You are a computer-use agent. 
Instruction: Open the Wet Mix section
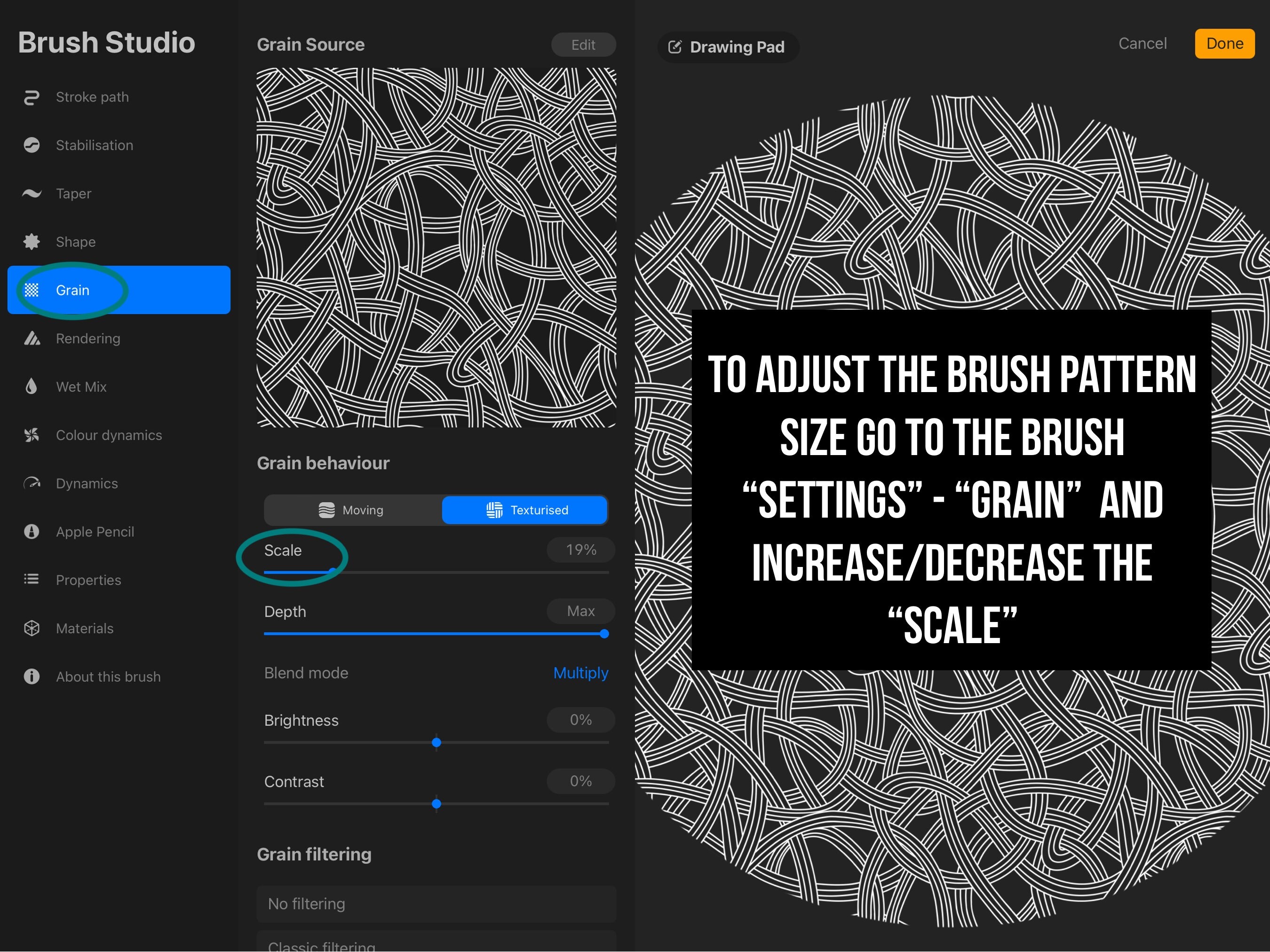119,386
